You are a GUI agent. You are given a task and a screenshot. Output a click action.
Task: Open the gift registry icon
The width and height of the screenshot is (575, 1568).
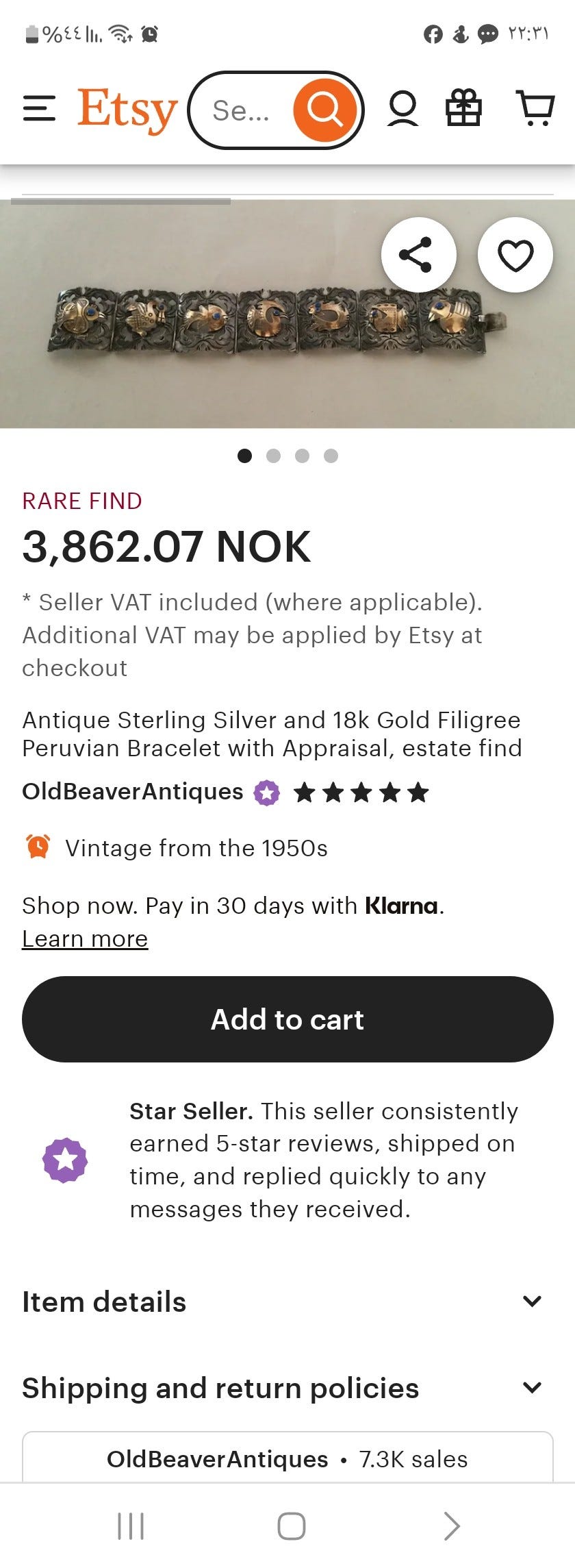click(x=463, y=110)
